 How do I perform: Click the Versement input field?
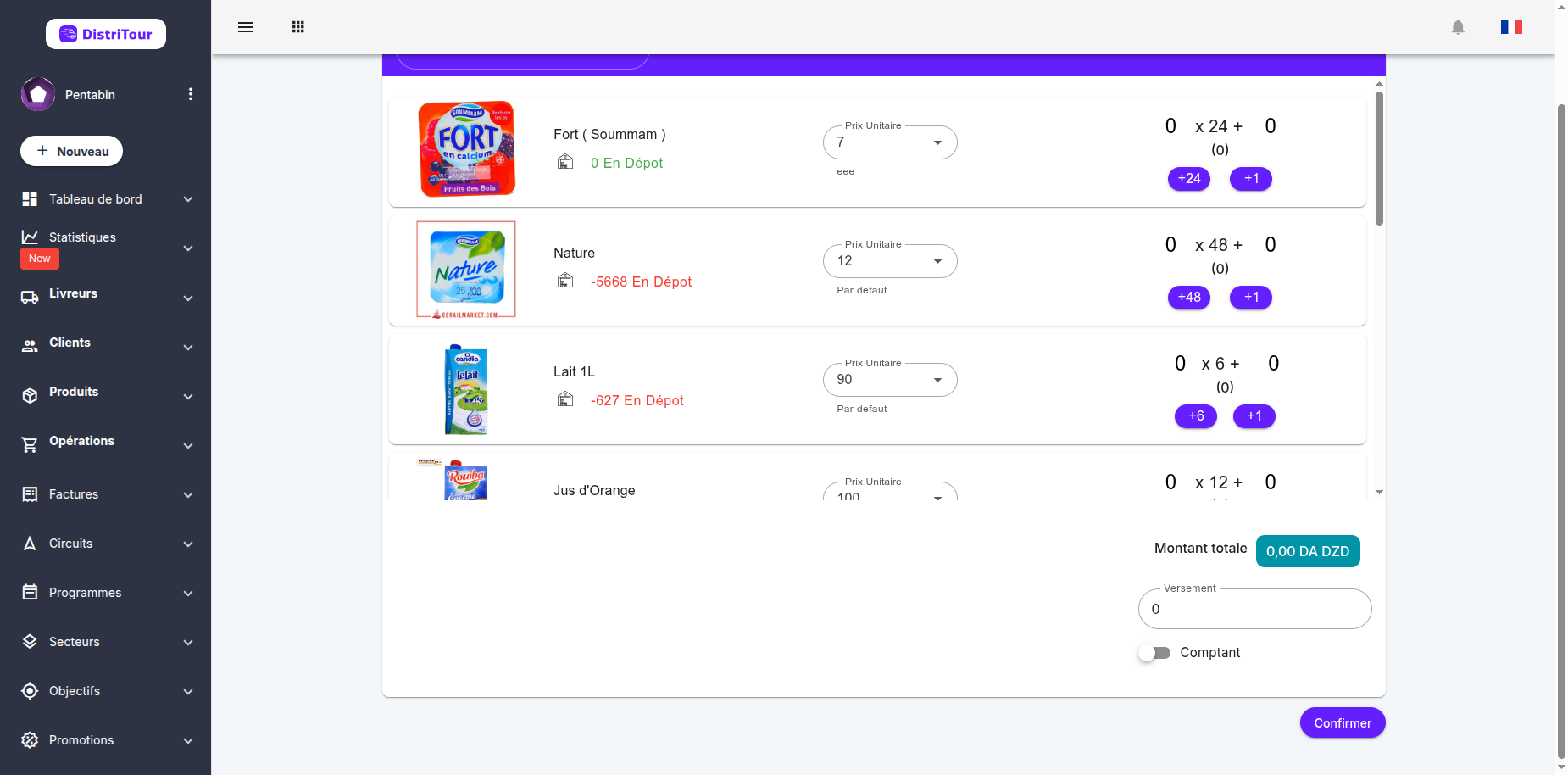(1254, 609)
